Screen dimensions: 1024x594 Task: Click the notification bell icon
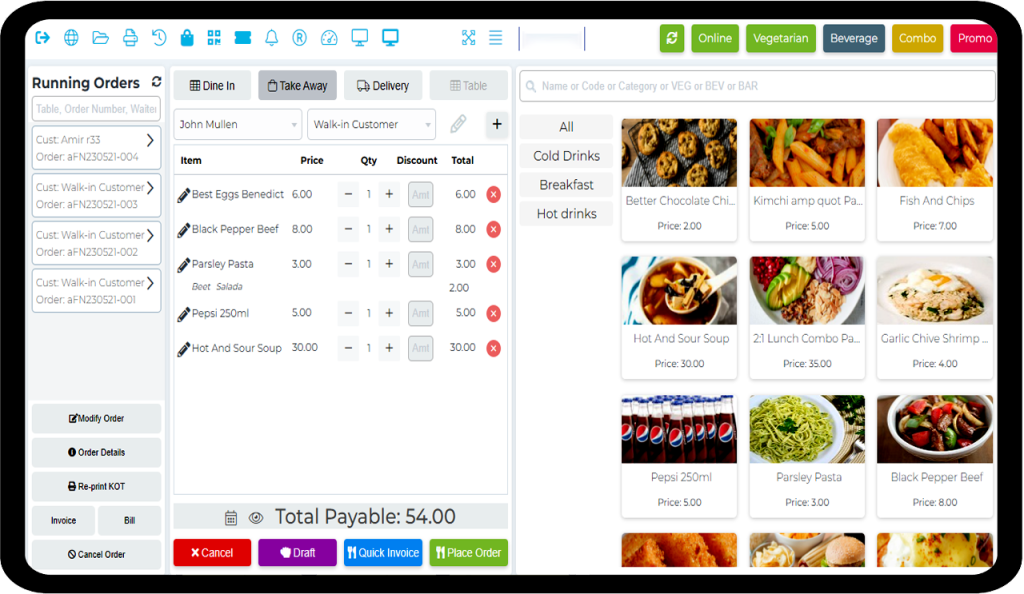coord(271,38)
